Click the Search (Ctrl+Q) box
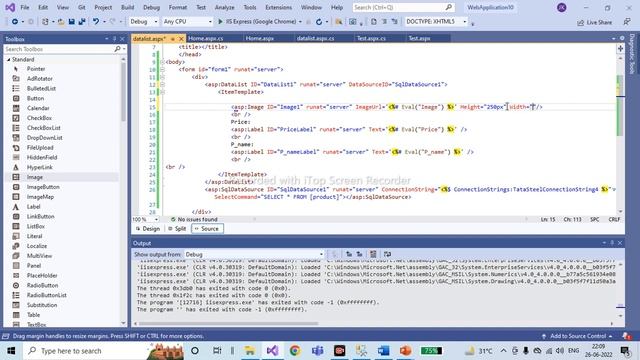 pyautogui.click(x=403, y=7)
